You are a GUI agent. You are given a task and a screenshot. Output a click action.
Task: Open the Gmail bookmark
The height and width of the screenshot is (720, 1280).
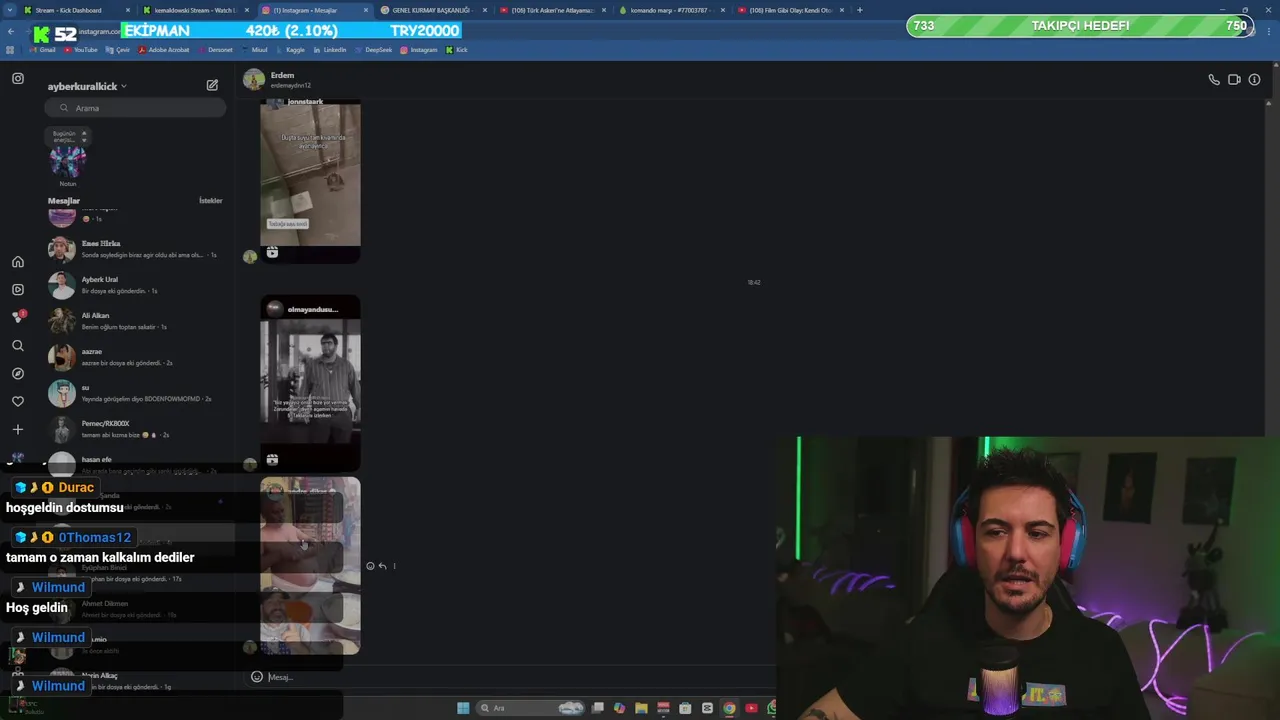click(42, 50)
